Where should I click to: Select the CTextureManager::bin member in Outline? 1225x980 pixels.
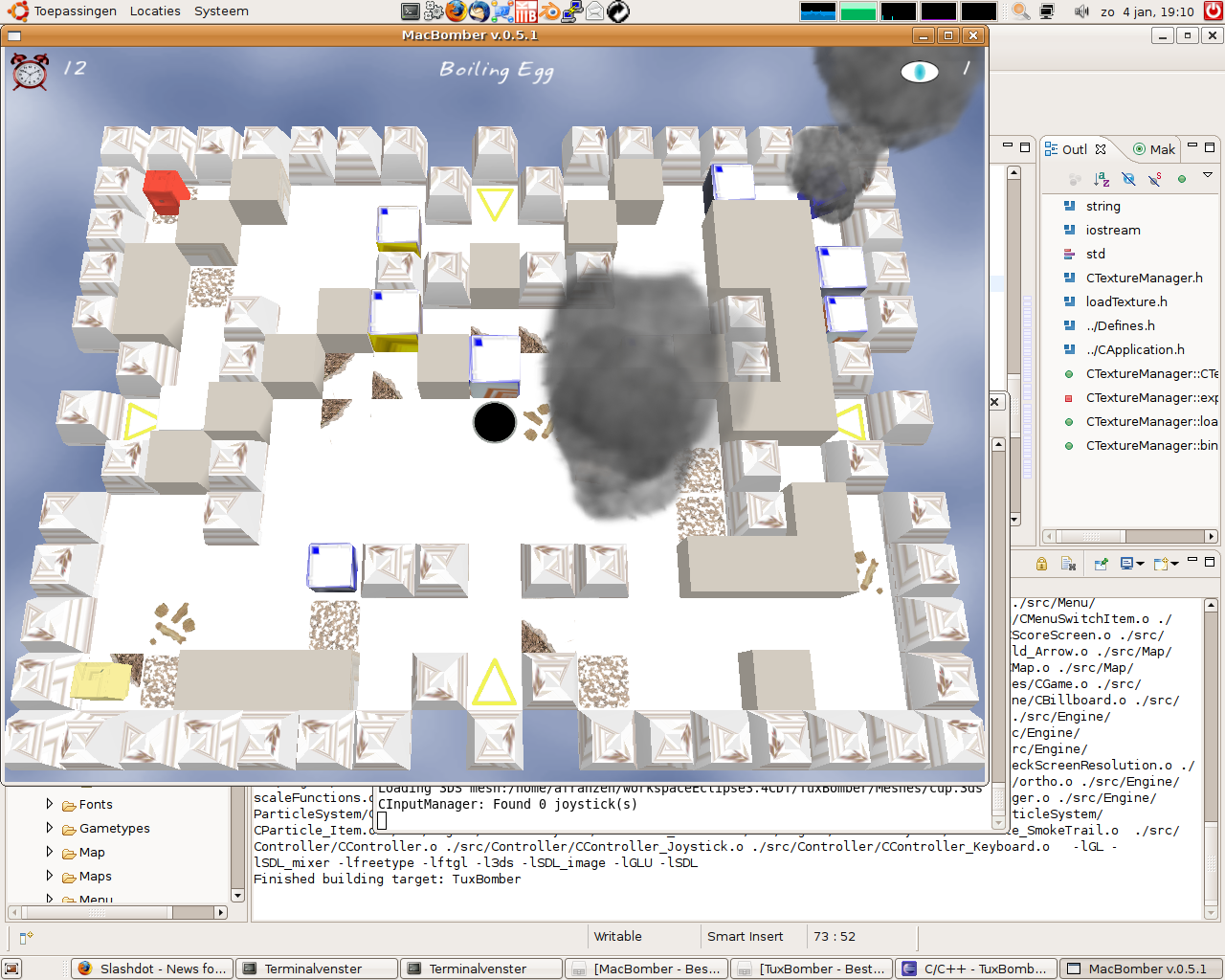pos(1151,445)
